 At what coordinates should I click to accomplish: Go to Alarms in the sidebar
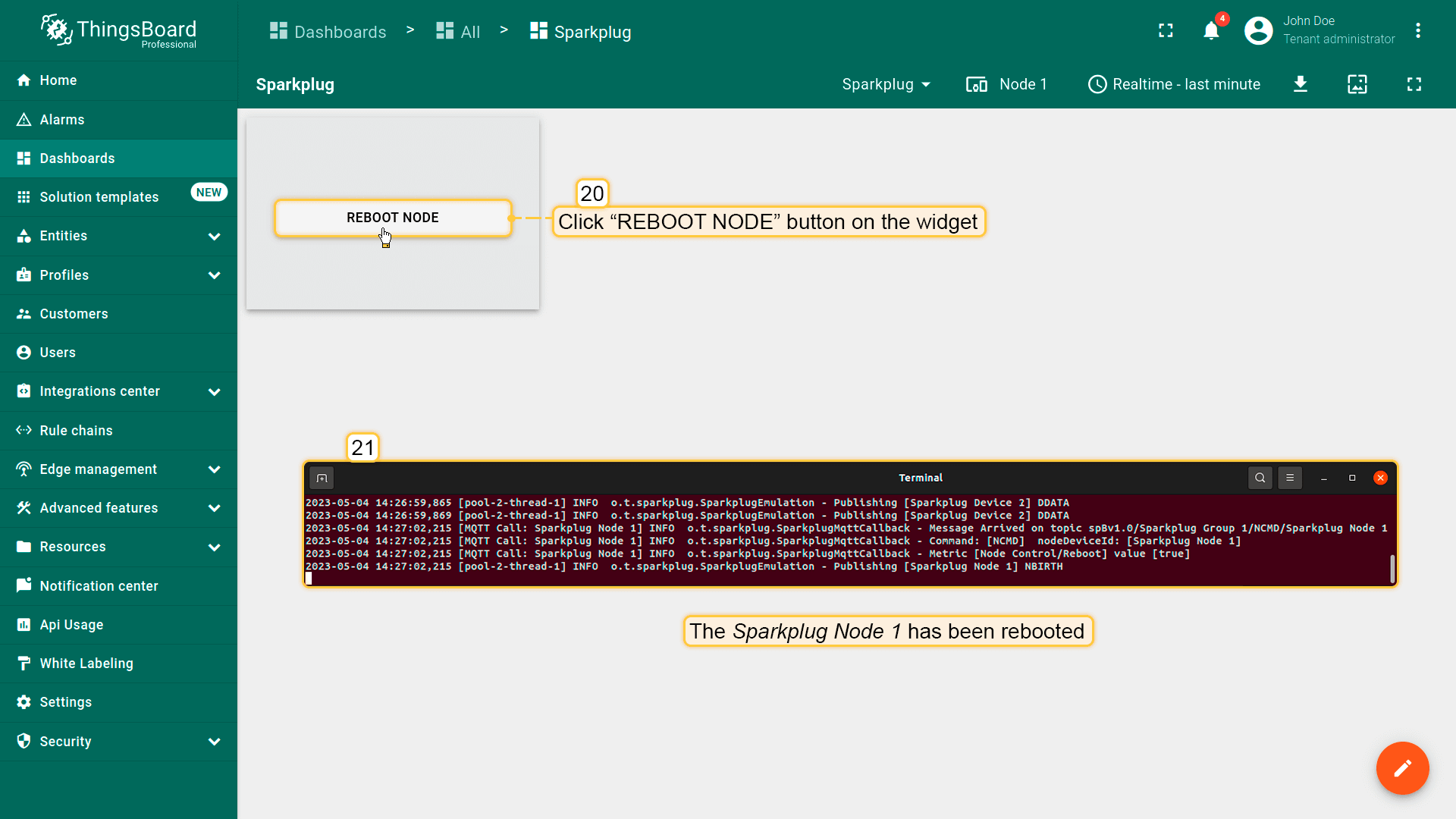[x=62, y=120]
